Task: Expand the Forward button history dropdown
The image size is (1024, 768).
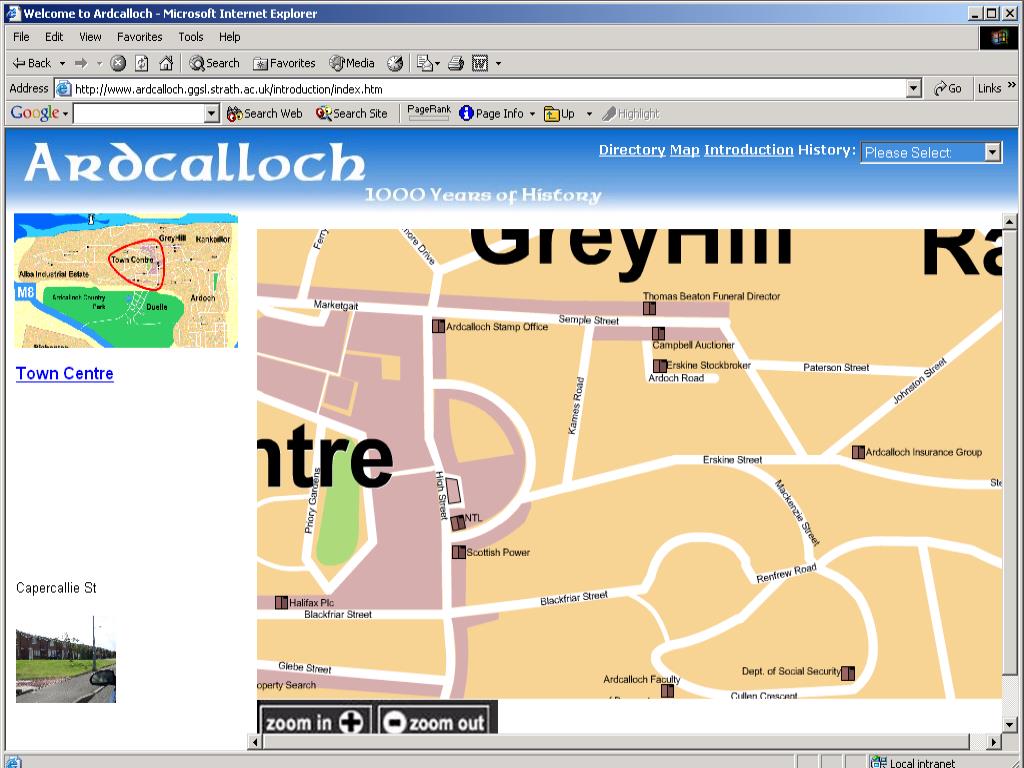Action: click(99, 63)
